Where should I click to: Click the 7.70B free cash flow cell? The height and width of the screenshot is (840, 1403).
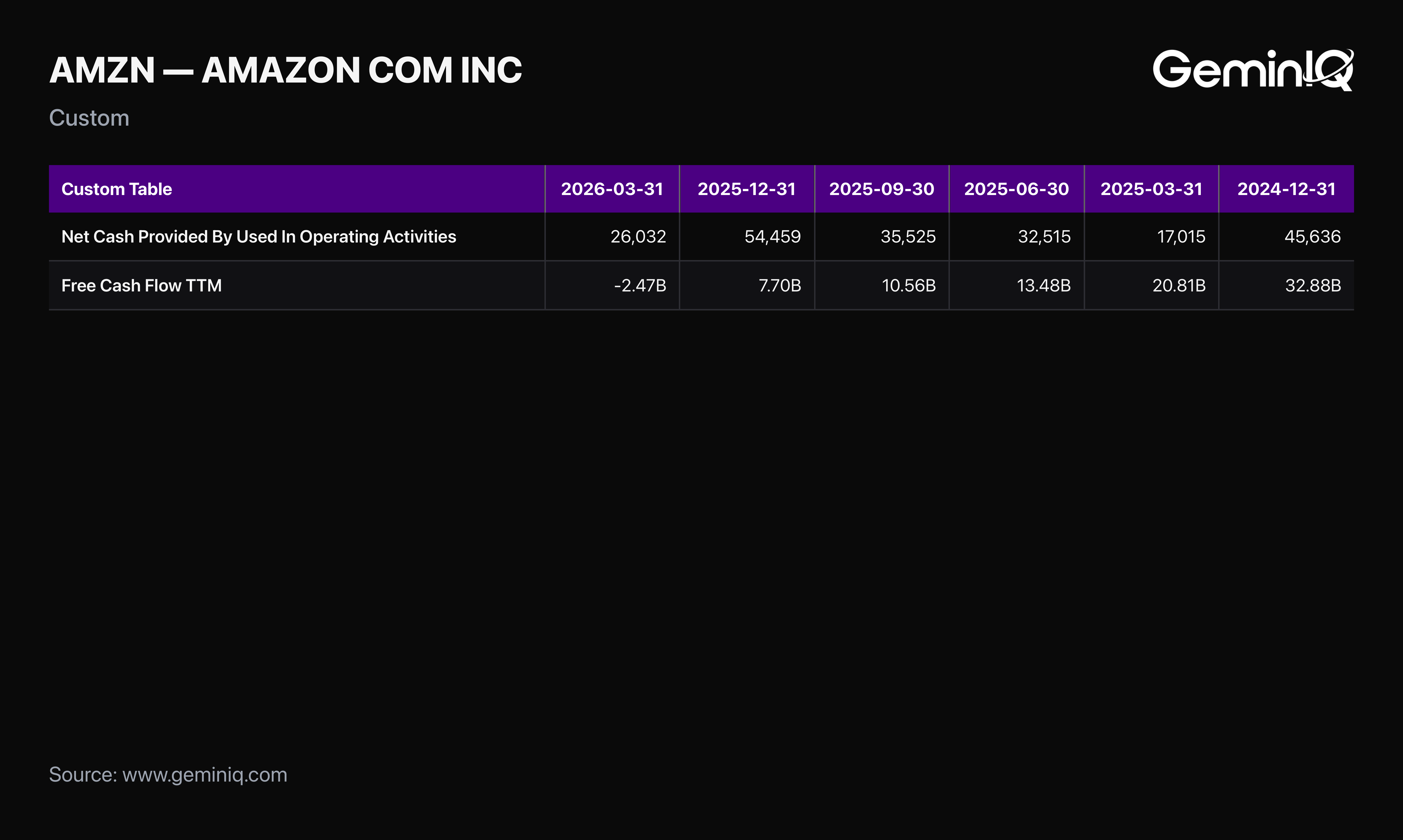click(x=780, y=285)
